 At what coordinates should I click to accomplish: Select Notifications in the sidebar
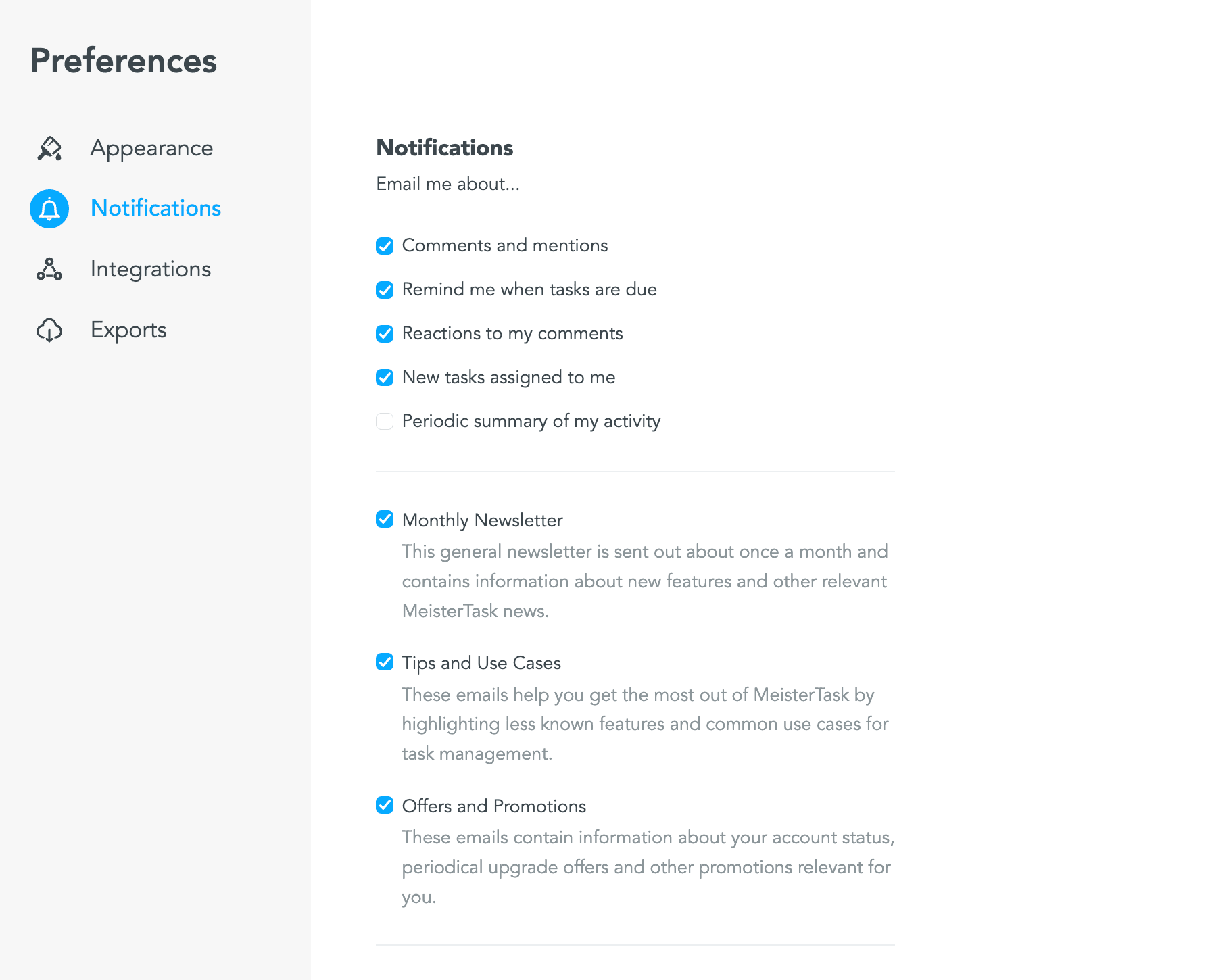tap(155, 208)
